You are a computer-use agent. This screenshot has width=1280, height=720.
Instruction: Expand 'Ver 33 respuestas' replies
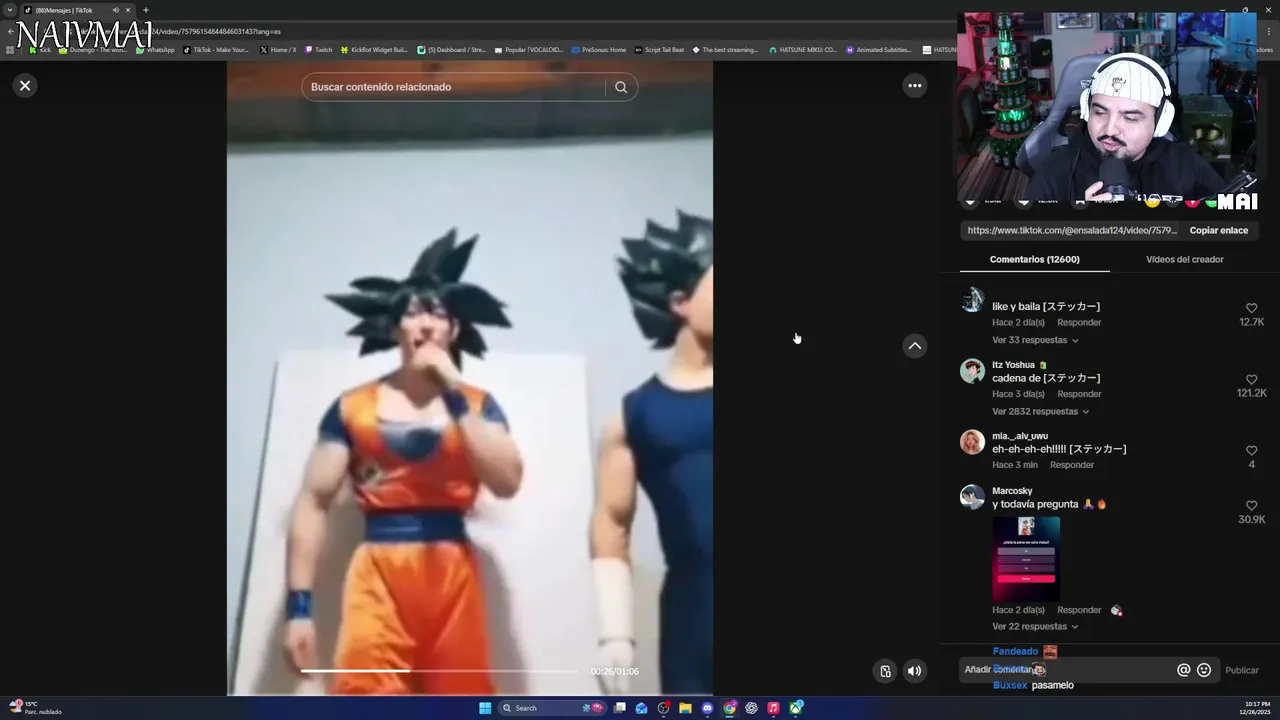click(1035, 340)
